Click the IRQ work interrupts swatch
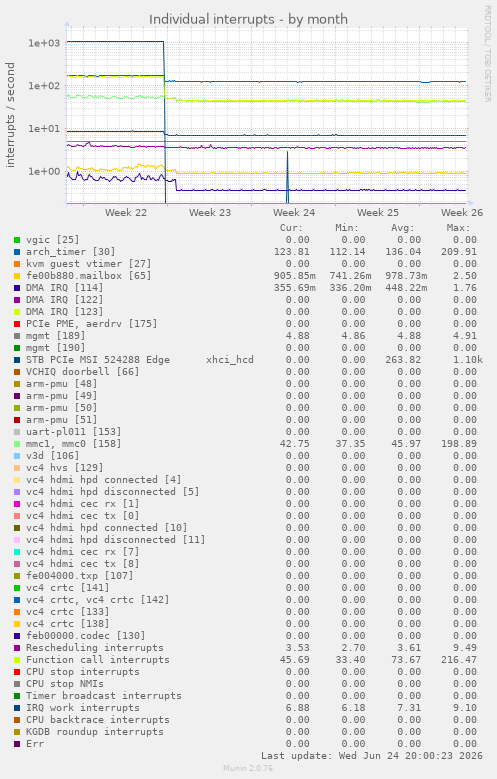 click(17, 708)
